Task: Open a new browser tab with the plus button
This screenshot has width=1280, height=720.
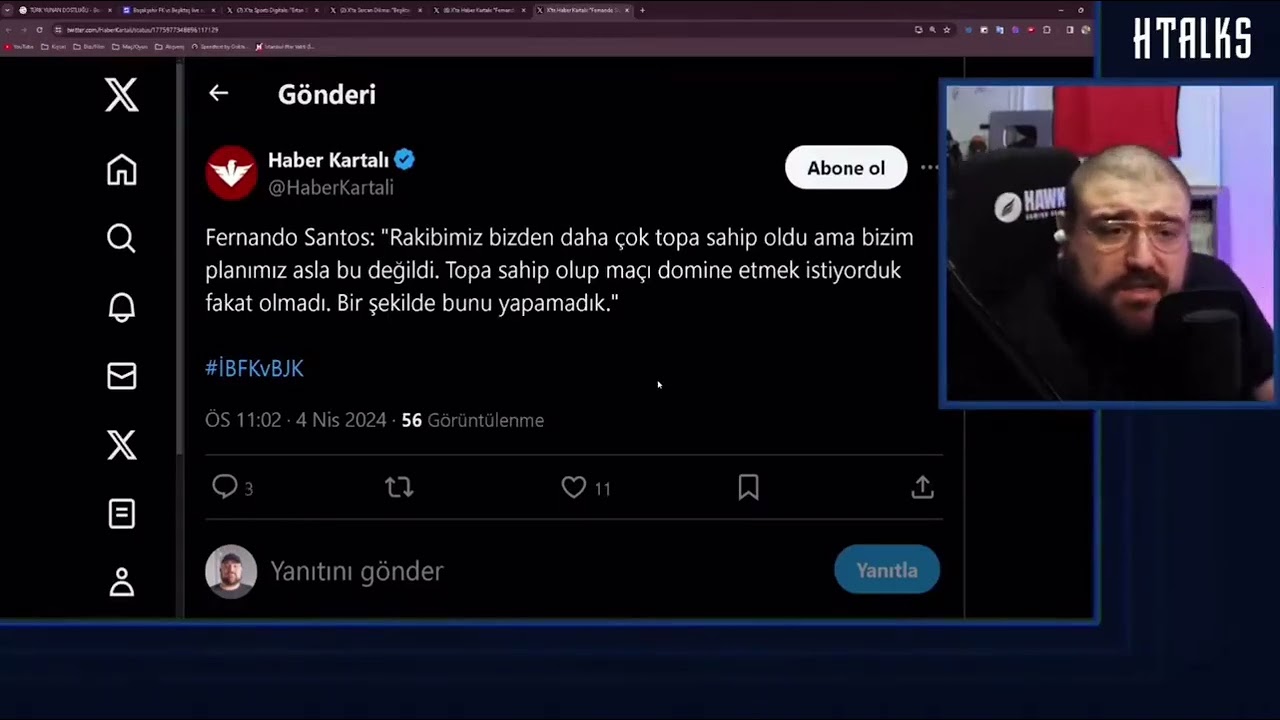Action: click(642, 10)
